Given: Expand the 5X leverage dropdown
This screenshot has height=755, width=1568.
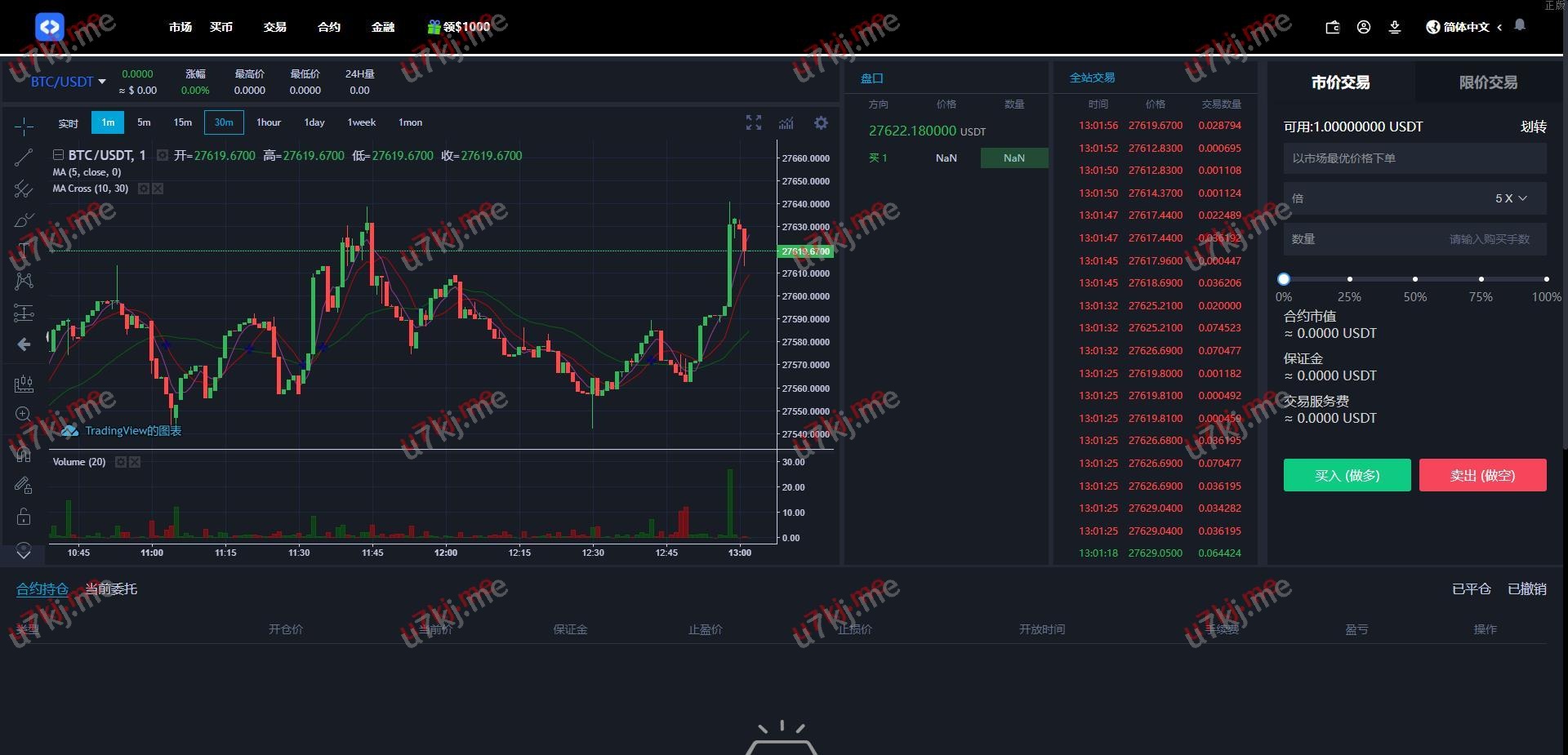Looking at the screenshot, I should point(1510,198).
